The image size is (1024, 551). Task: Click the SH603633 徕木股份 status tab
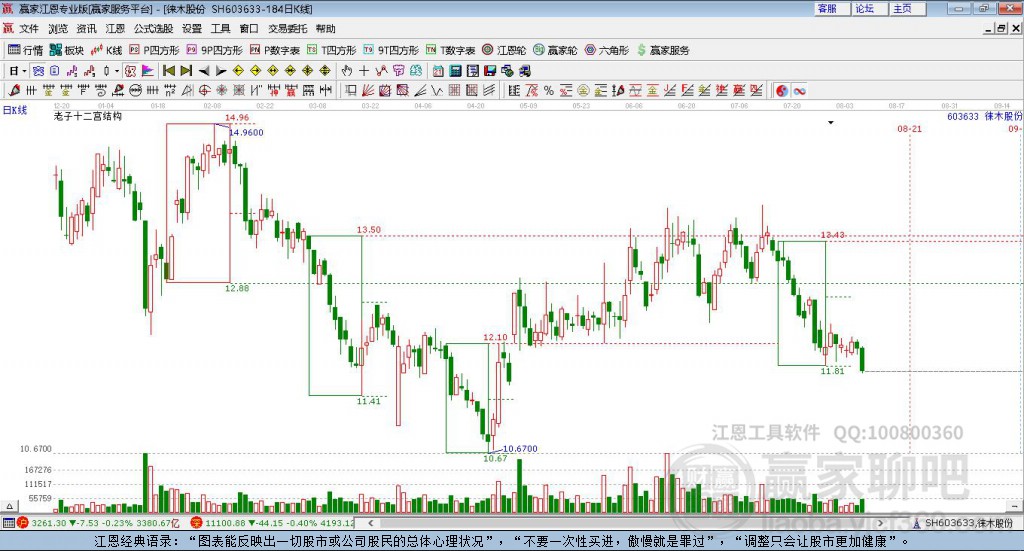point(969,523)
